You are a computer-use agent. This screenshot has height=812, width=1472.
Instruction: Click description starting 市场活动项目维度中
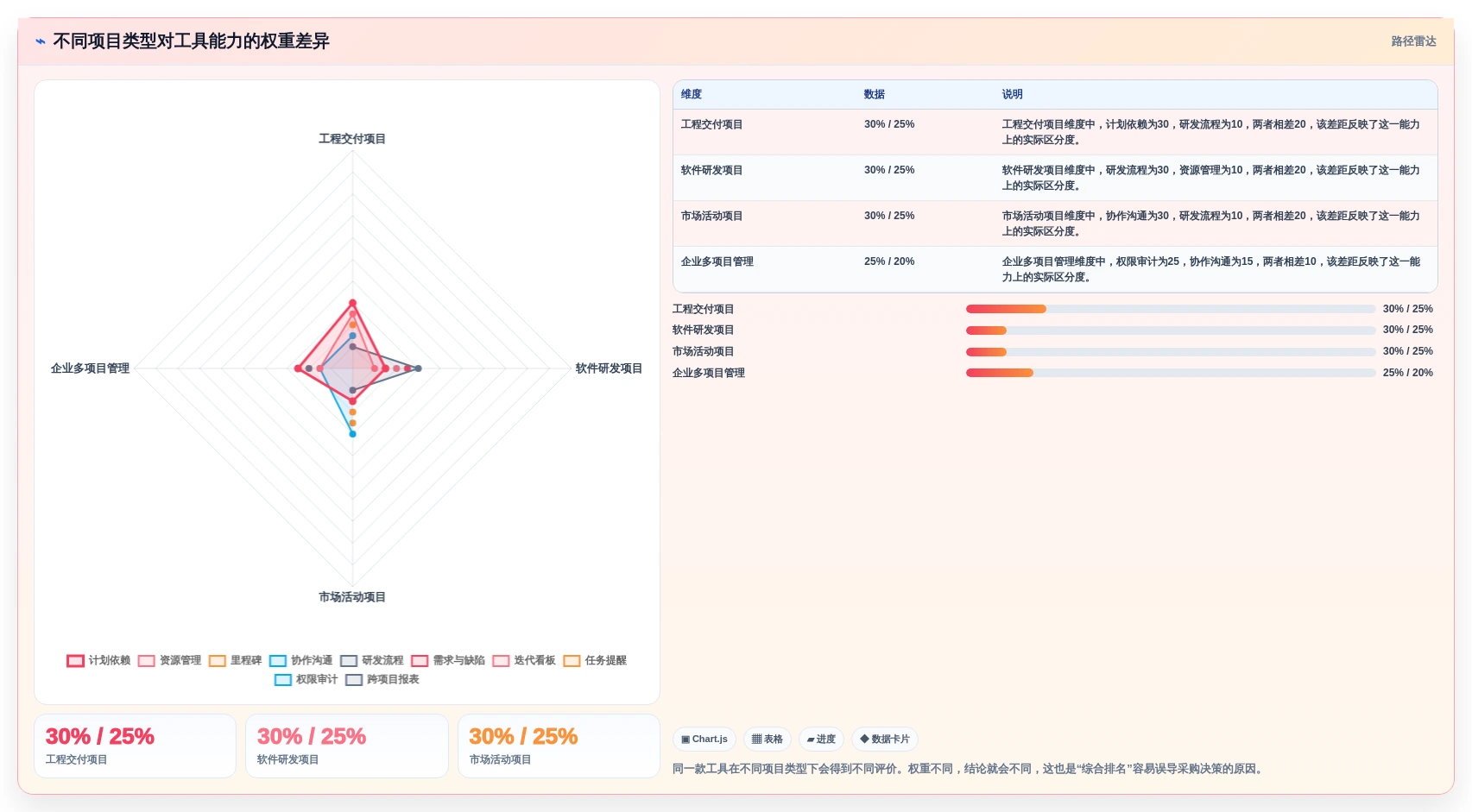pos(1211,223)
